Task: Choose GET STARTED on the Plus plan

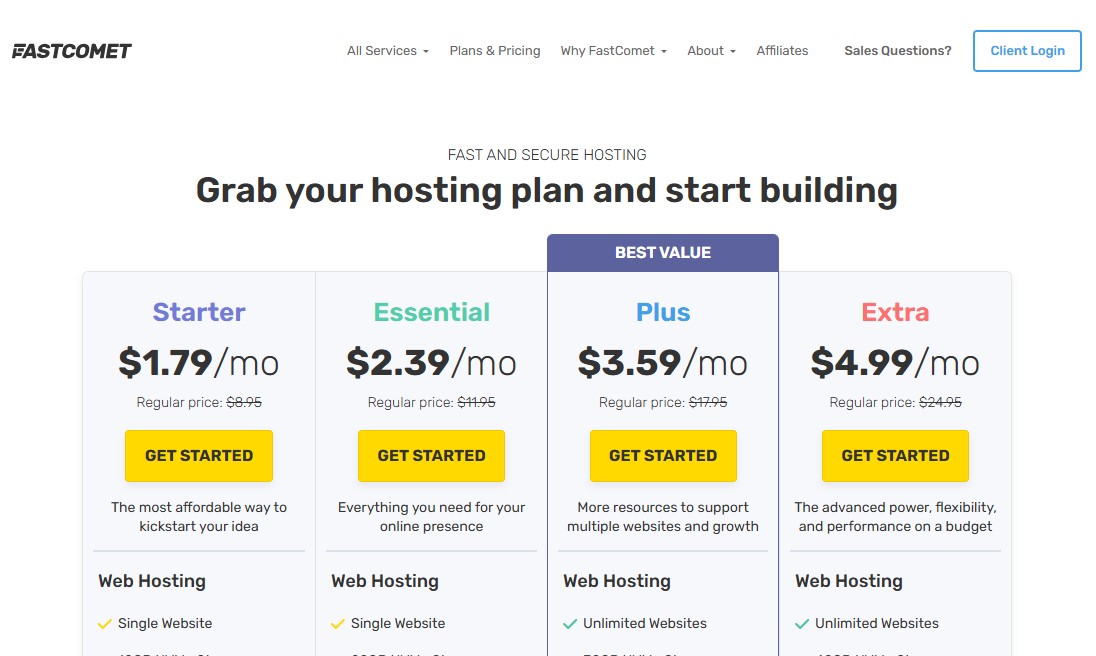Action: pos(663,455)
